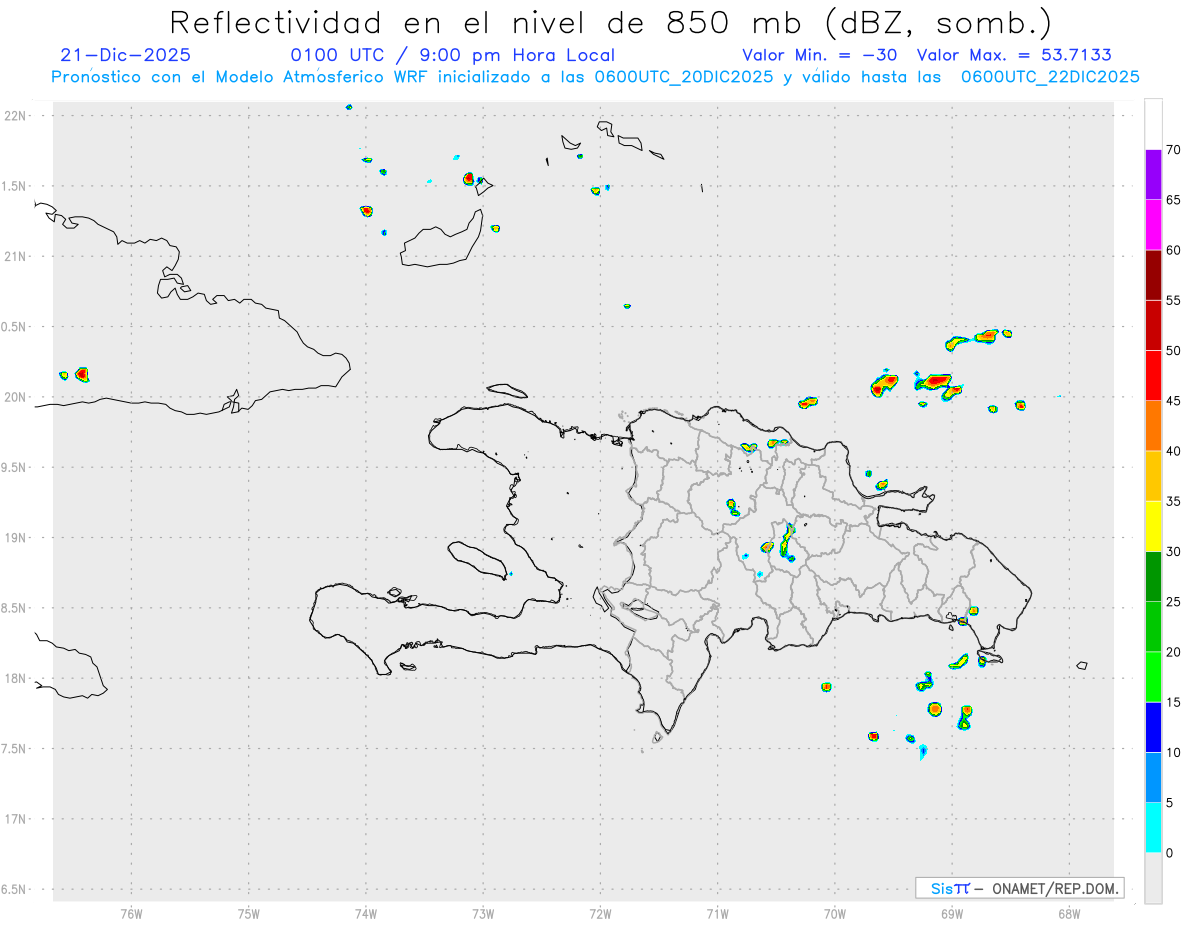Click the longitude label '72W'
This screenshot has height=927, width=1200.
(600, 914)
